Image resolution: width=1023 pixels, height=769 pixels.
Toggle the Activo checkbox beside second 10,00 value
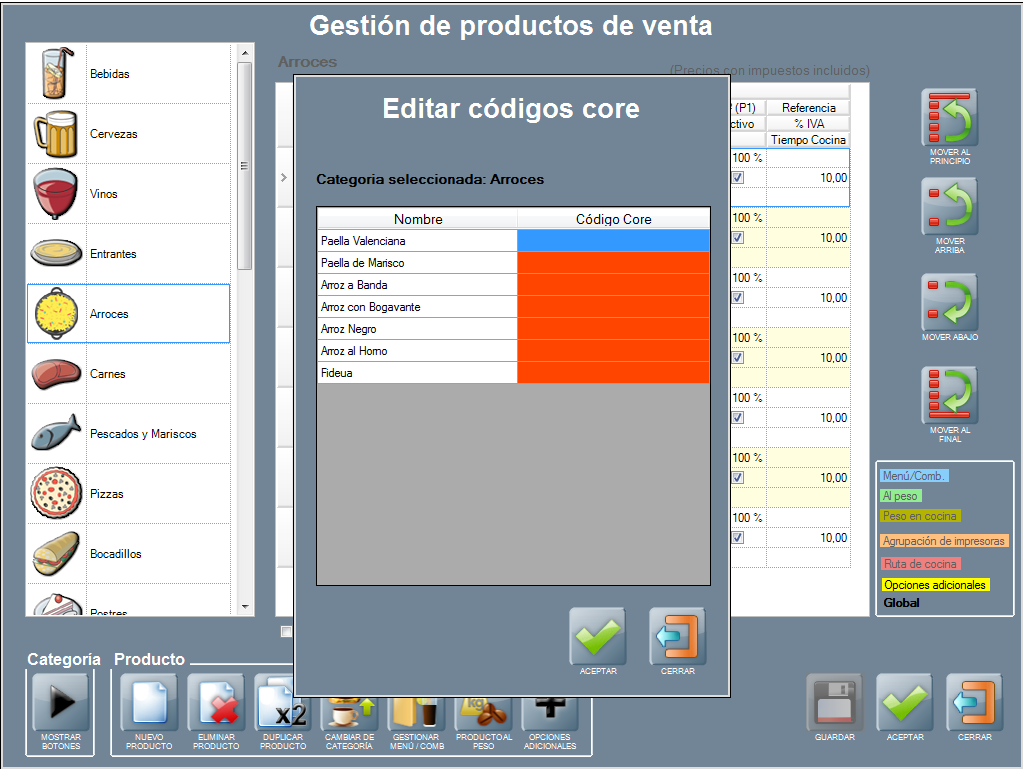coord(738,238)
